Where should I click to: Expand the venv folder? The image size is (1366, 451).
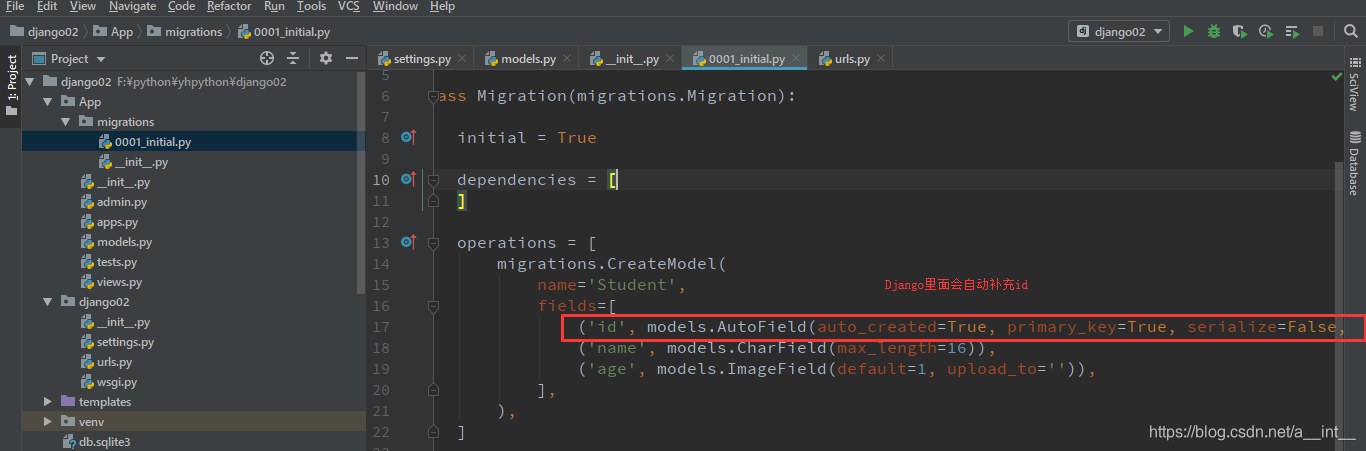[x=48, y=421]
